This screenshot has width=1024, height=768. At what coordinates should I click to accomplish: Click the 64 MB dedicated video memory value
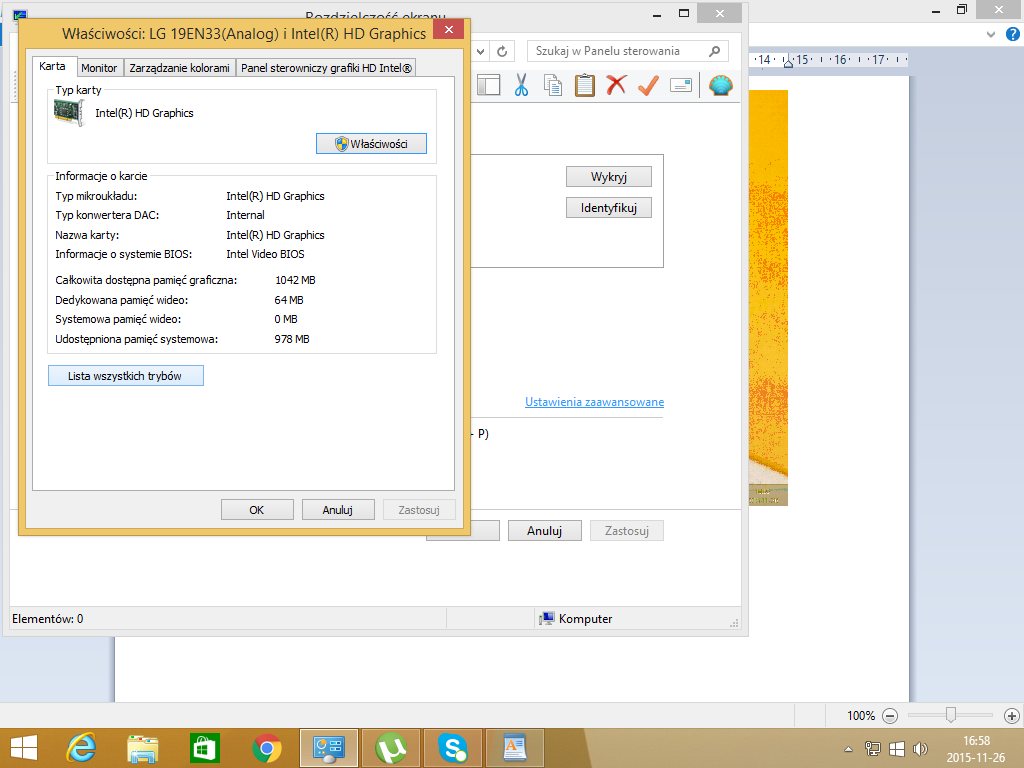289,300
